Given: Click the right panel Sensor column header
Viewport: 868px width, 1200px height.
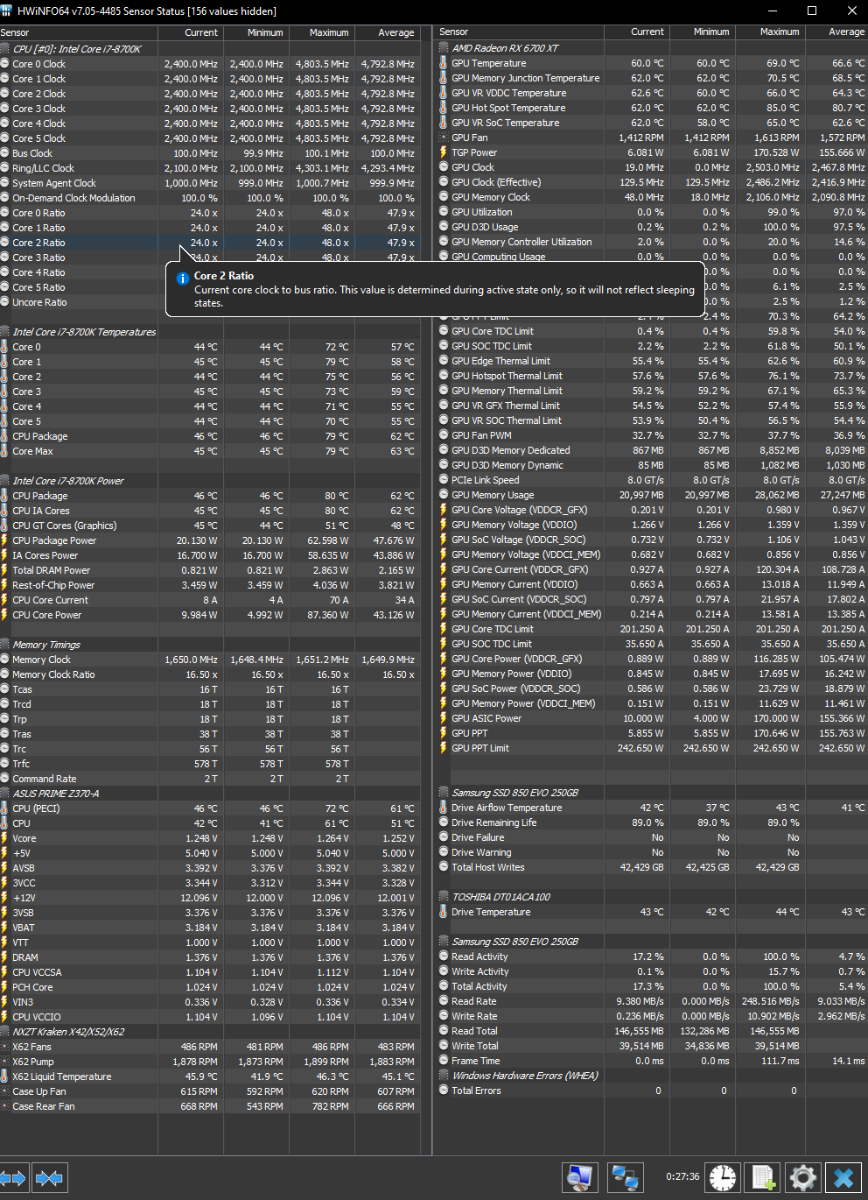Looking at the screenshot, I should click(x=520, y=32).
